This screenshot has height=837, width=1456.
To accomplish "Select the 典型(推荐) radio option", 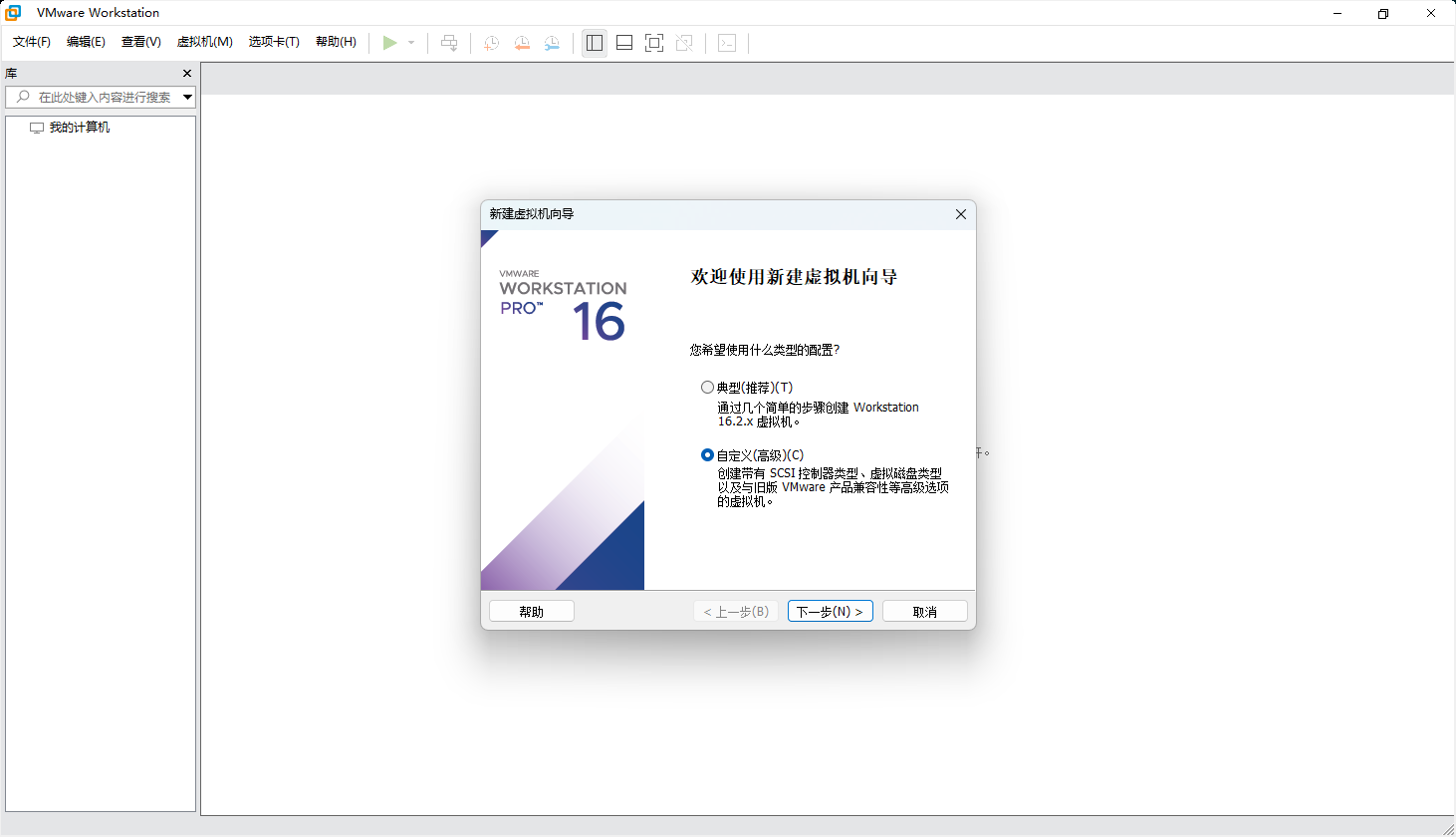I will (707, 388).
